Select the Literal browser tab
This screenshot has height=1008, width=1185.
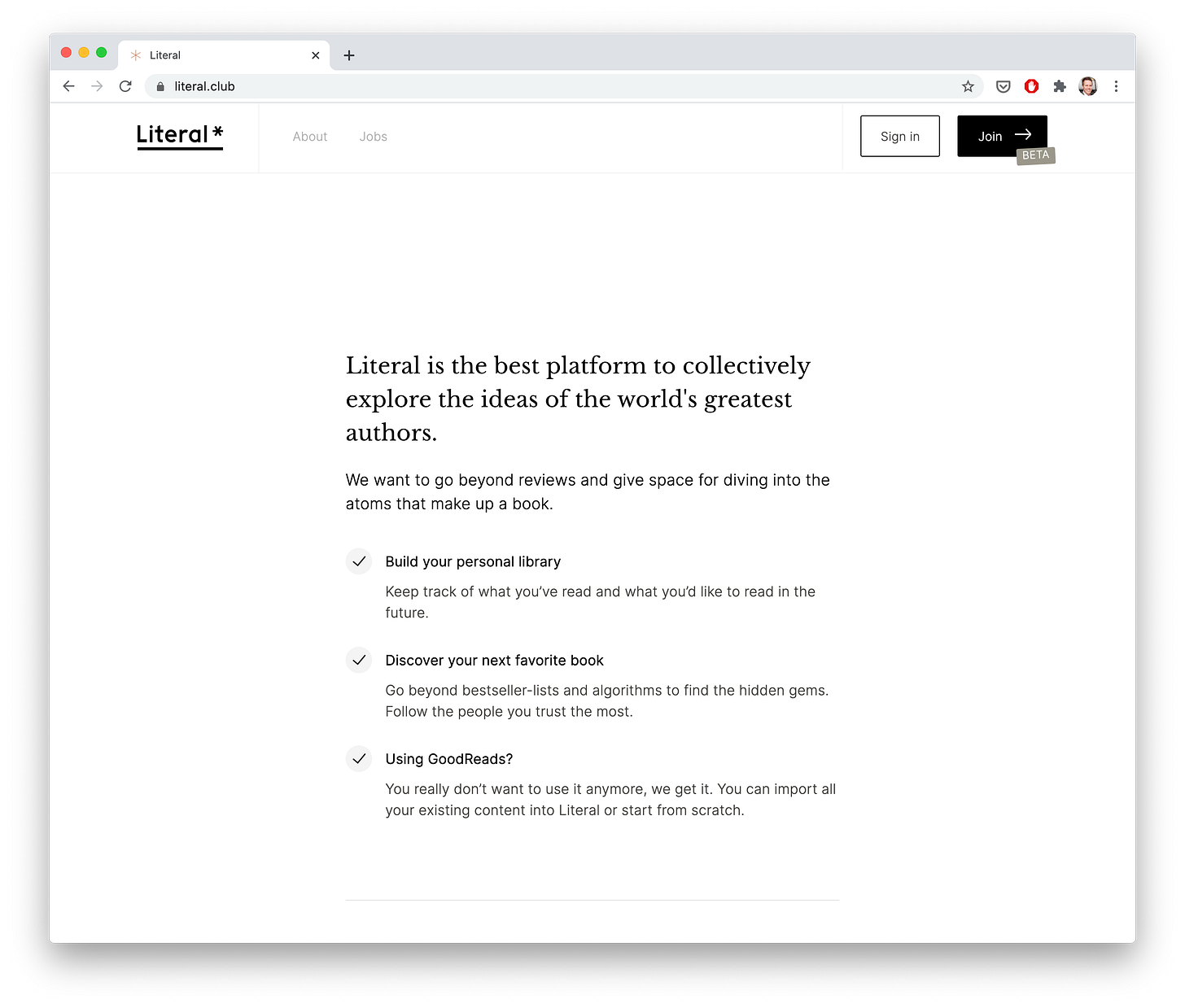[x=224, y=55]
